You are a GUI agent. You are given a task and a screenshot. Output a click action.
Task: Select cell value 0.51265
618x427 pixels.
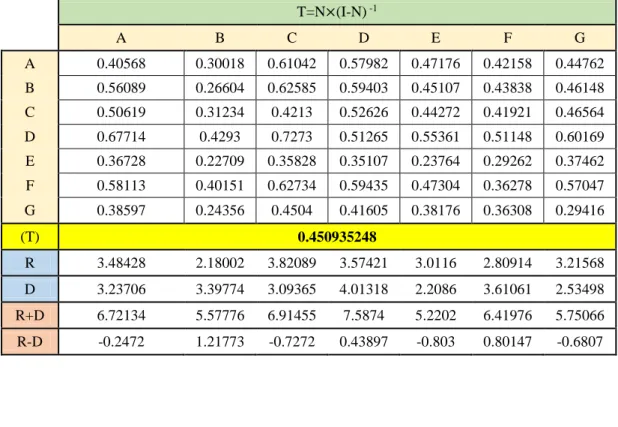tap(364, 137)
